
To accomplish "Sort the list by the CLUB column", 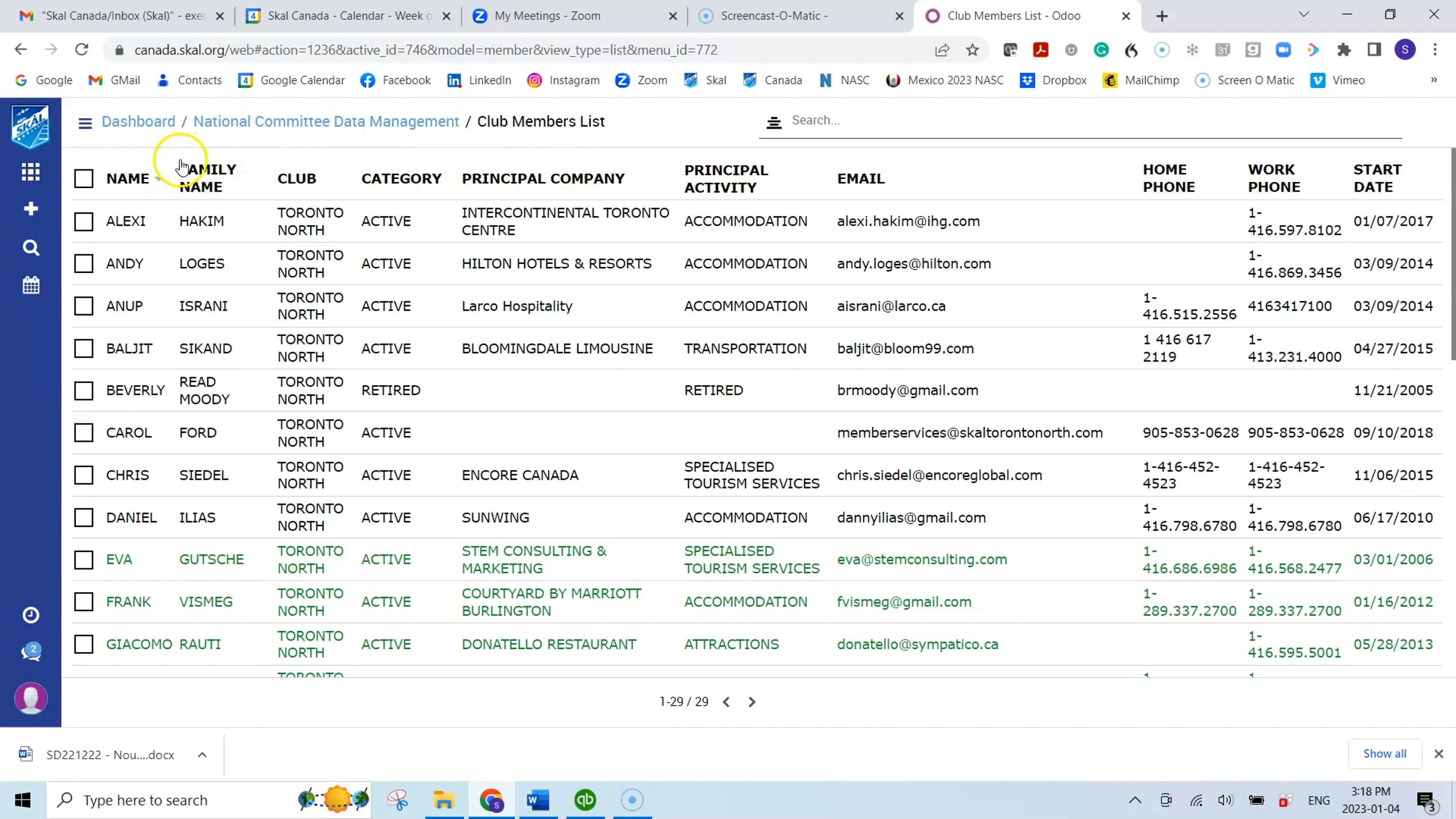I will pos(297,178).
